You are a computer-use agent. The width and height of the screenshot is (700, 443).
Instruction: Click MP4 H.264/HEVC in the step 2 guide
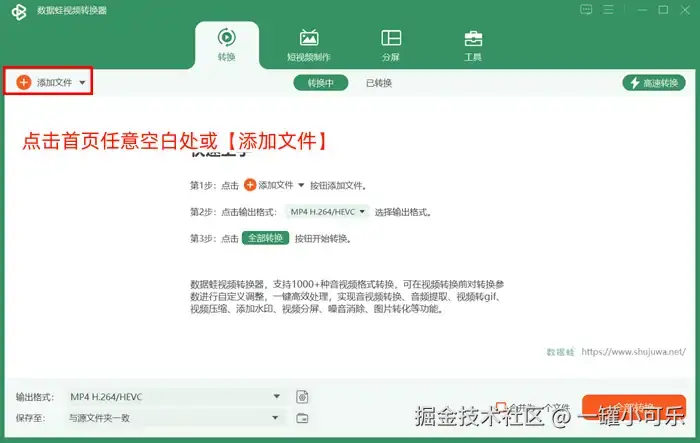327,212
